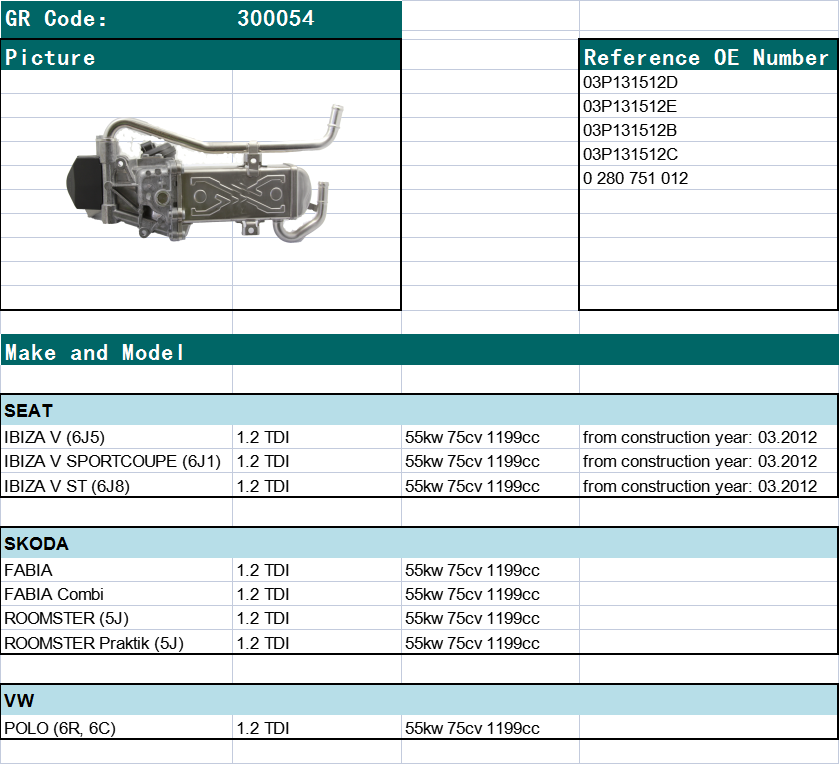Viewport: 839px width, 764px height.
Task: Select OE number 03P131512B
Action: (708, 130)
